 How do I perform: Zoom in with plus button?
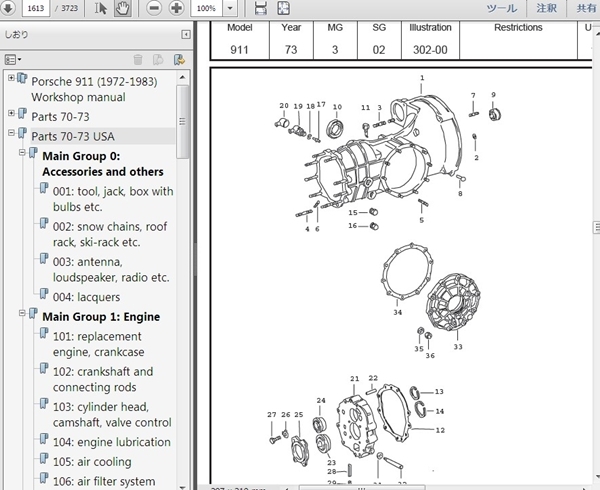(x=176, y=8)
